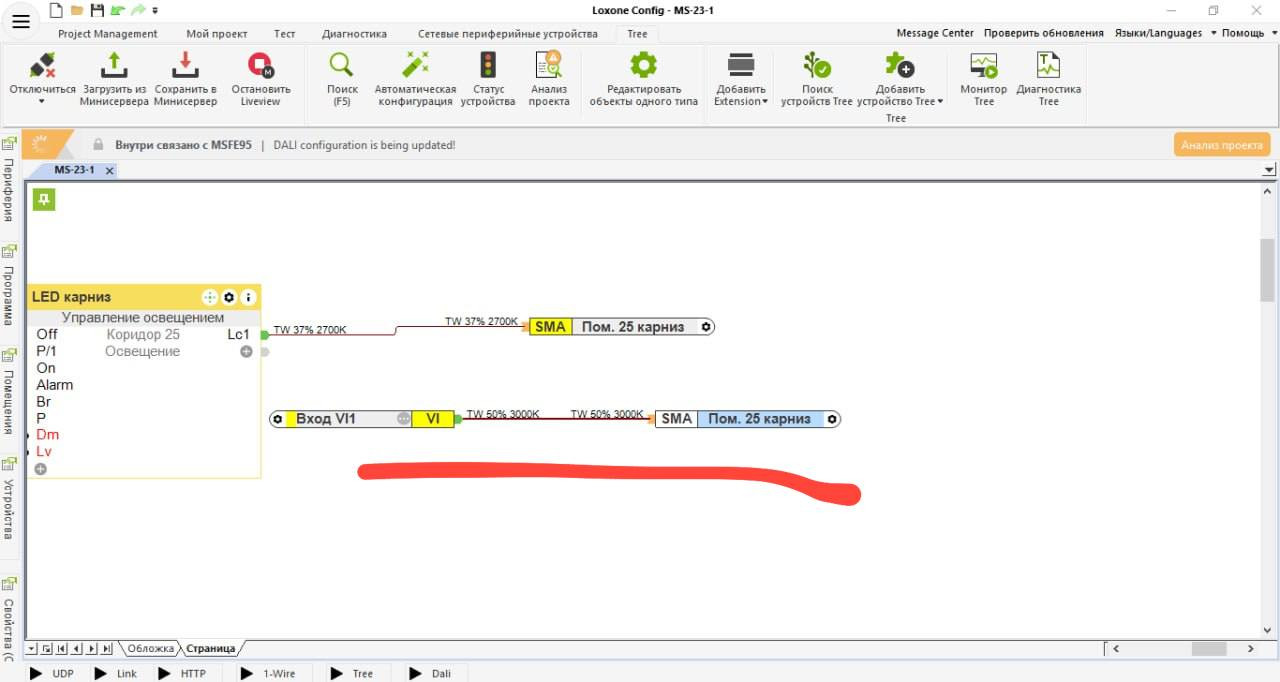
Task: Open the quick access customize arrow
Action: [x=155, y=11]
